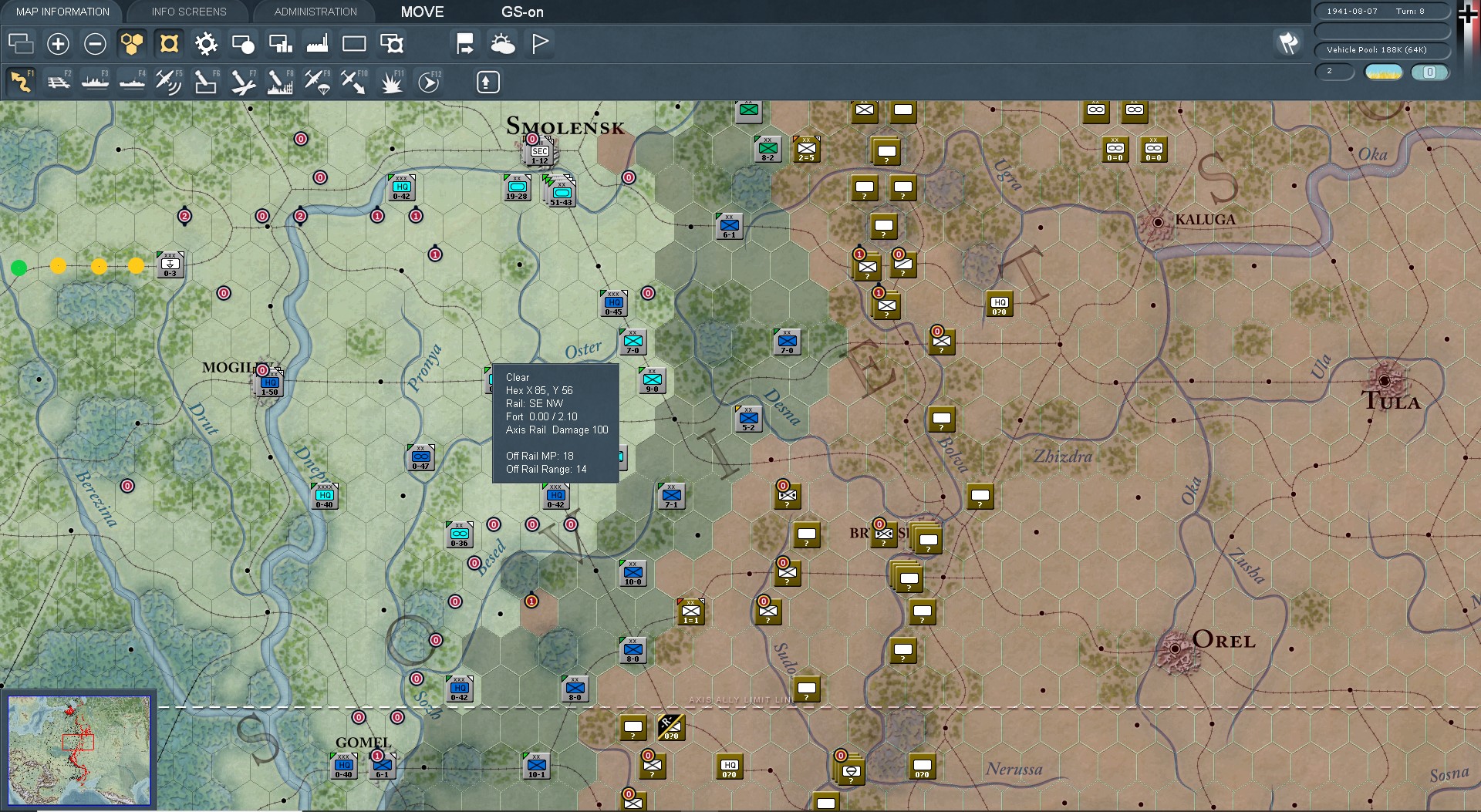The height and width of the screenshot is (812, 1481).
Task: Select the F11 explosion mode icon
Action: (x=391, y=82)
